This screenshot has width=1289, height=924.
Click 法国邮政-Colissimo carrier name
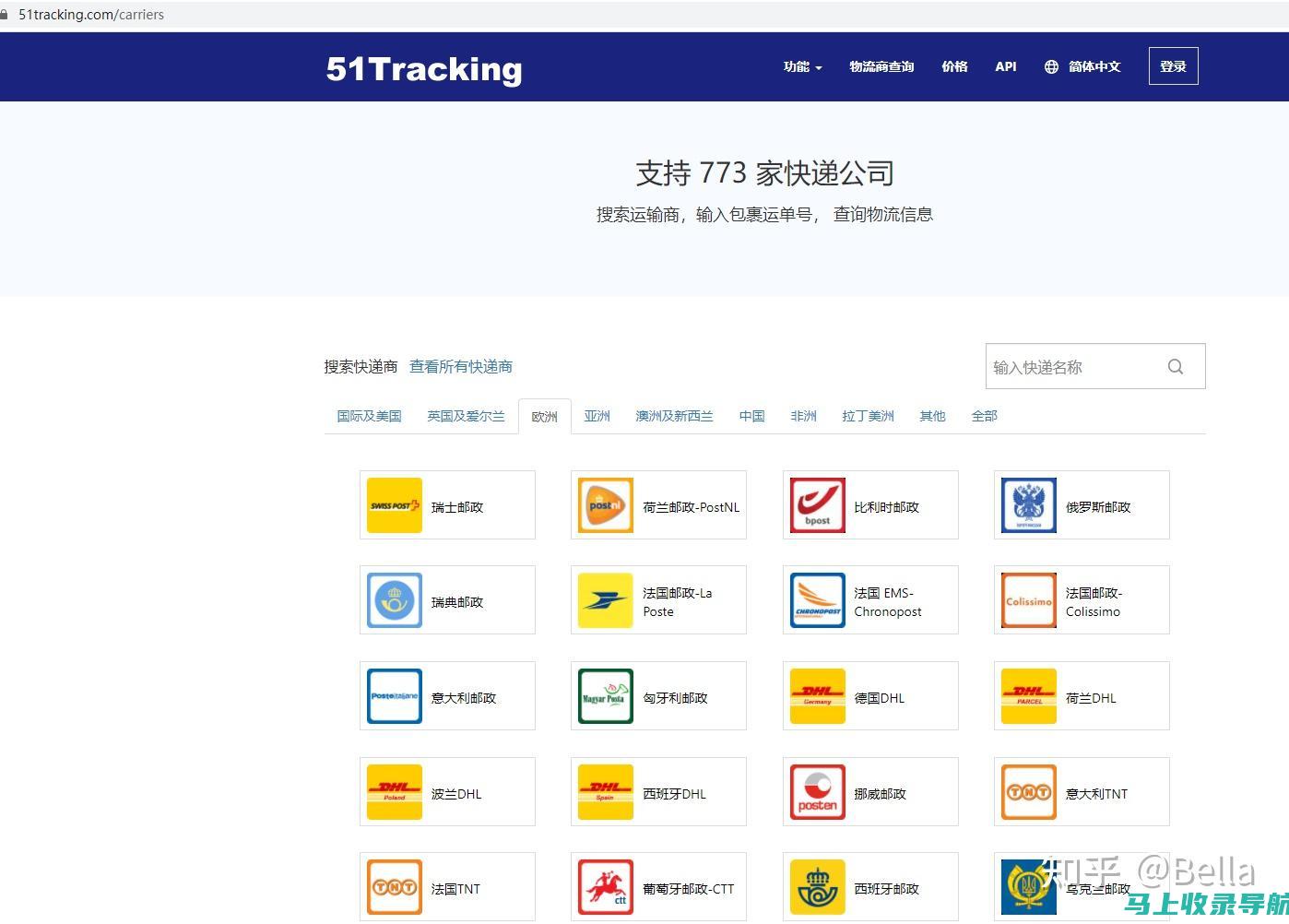point(1094,602)
